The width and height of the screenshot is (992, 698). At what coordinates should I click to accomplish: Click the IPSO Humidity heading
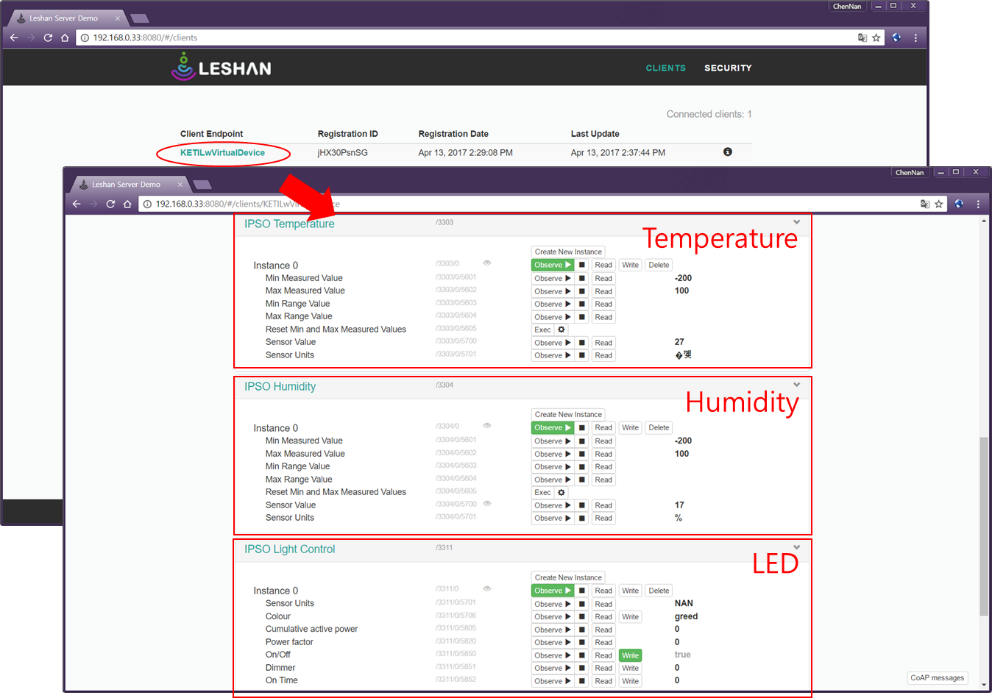click(x=280, y=387)
